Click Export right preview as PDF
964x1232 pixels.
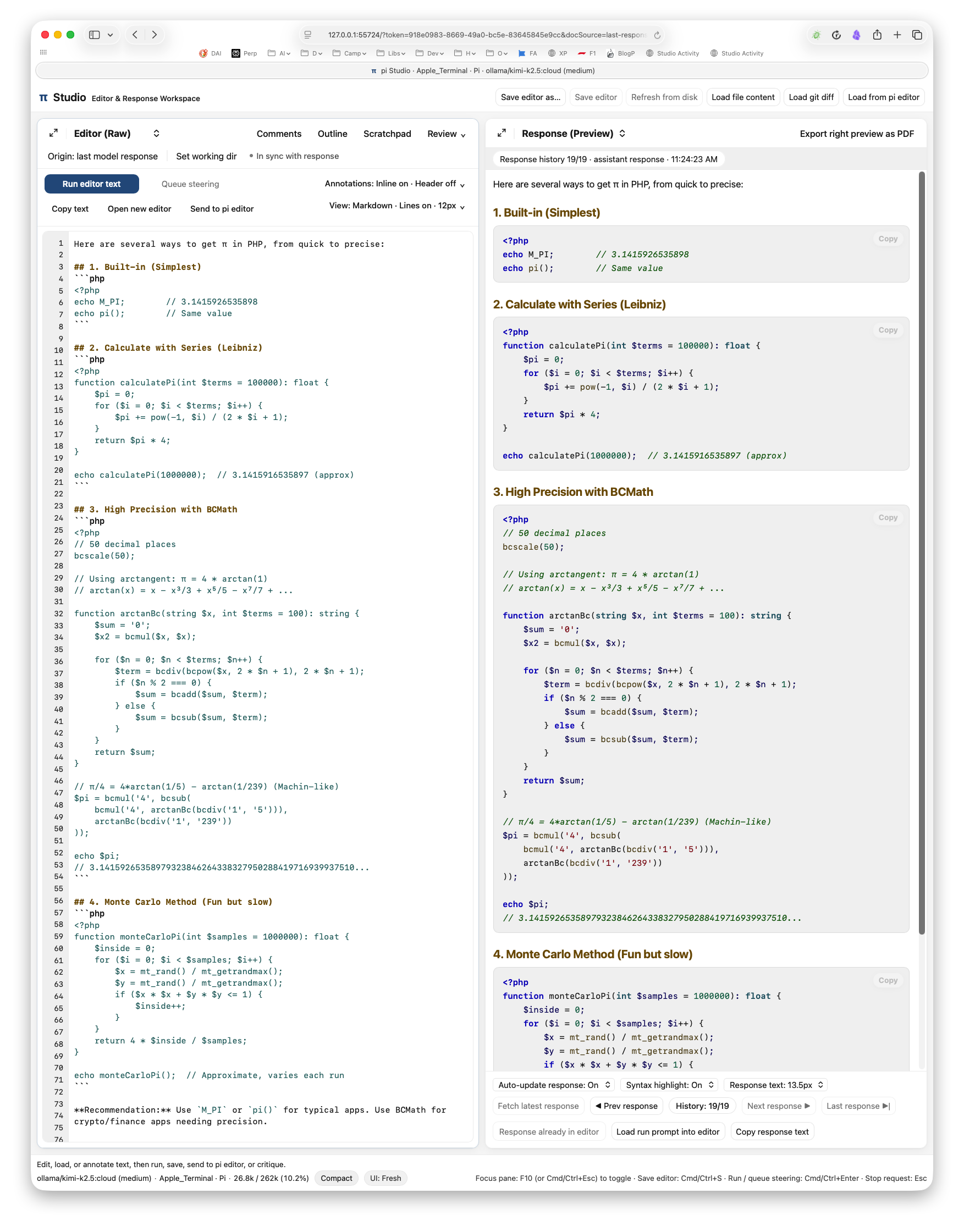click(x=857, y=134)
